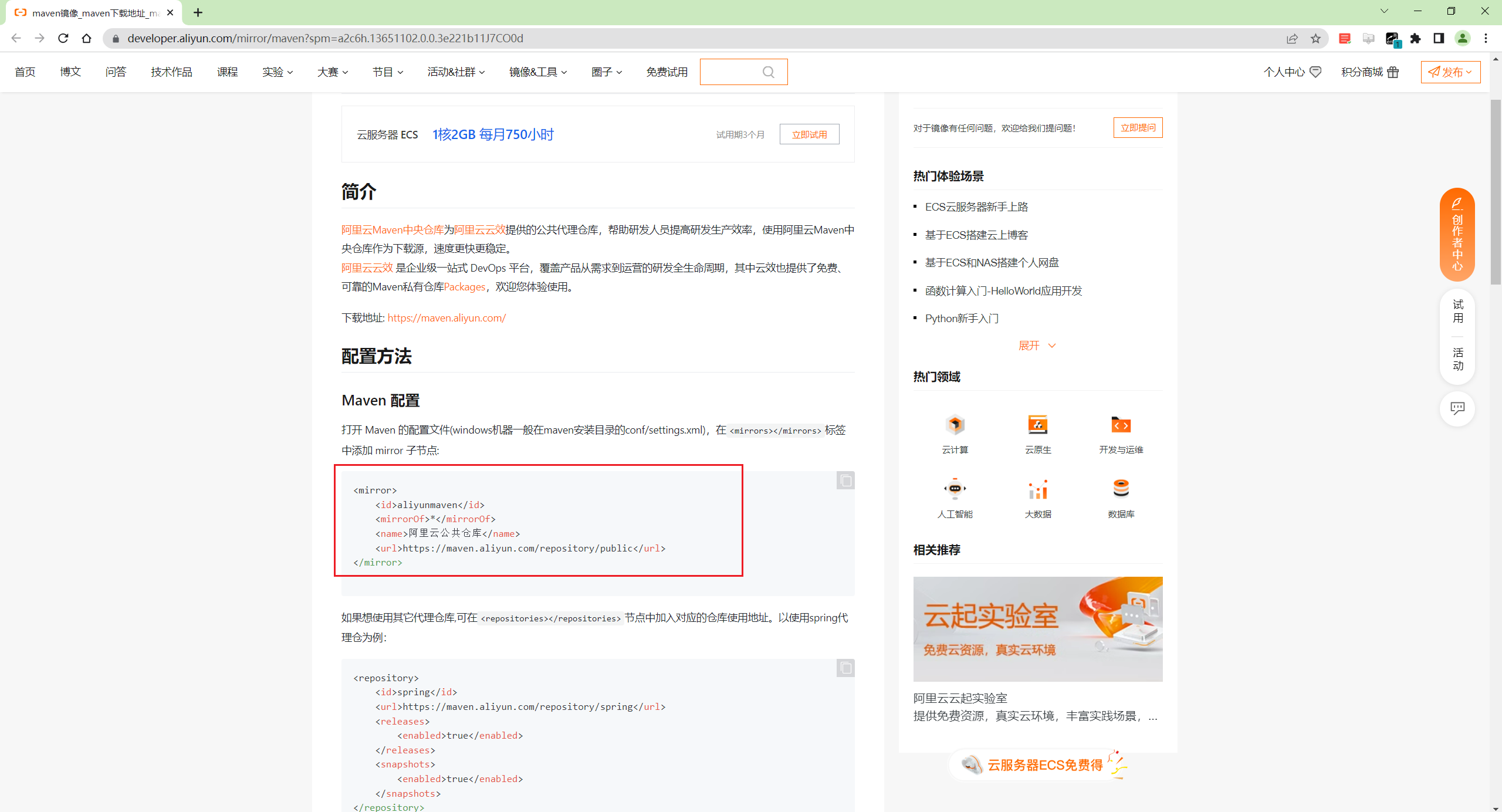1502x812 pixels.
Task: Open the share page icon in address bar
Action: (x=1292, y=38)
